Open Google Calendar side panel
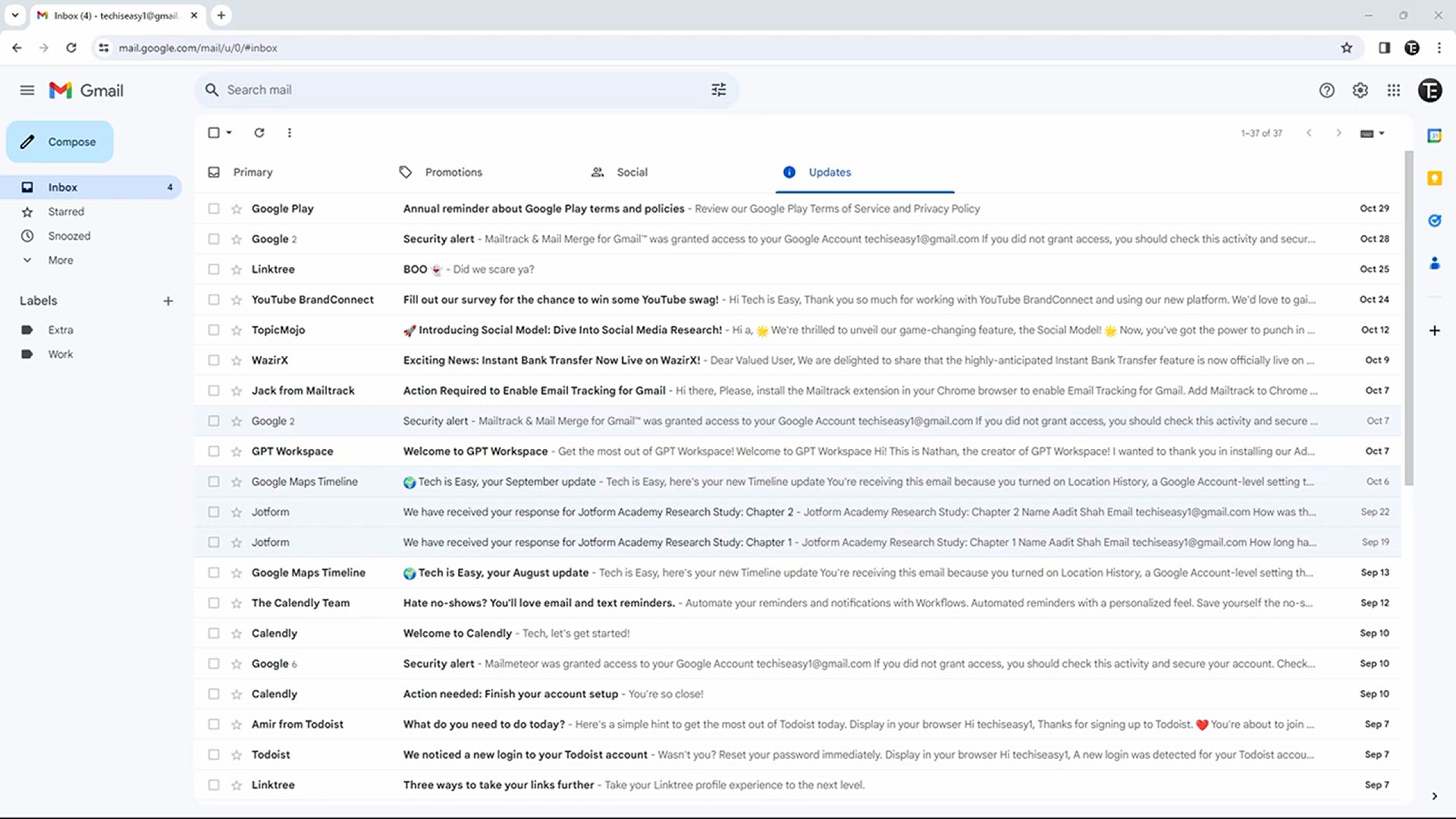Screen dimensions: 1456x819 (1434, 136)
